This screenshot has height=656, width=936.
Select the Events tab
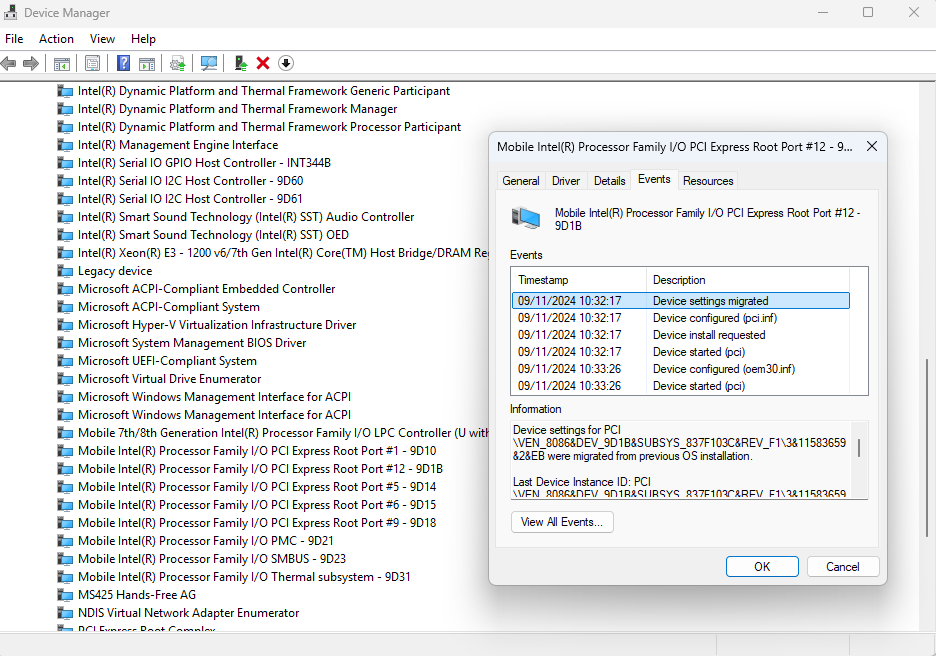[654, 180]
